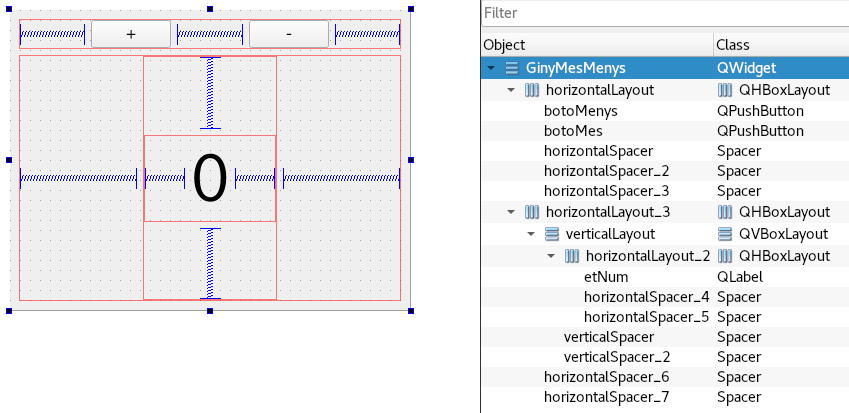The height and width of the screenshot is (413, 849).
Task: Sort by the Object column header
Action: (596, 45)
